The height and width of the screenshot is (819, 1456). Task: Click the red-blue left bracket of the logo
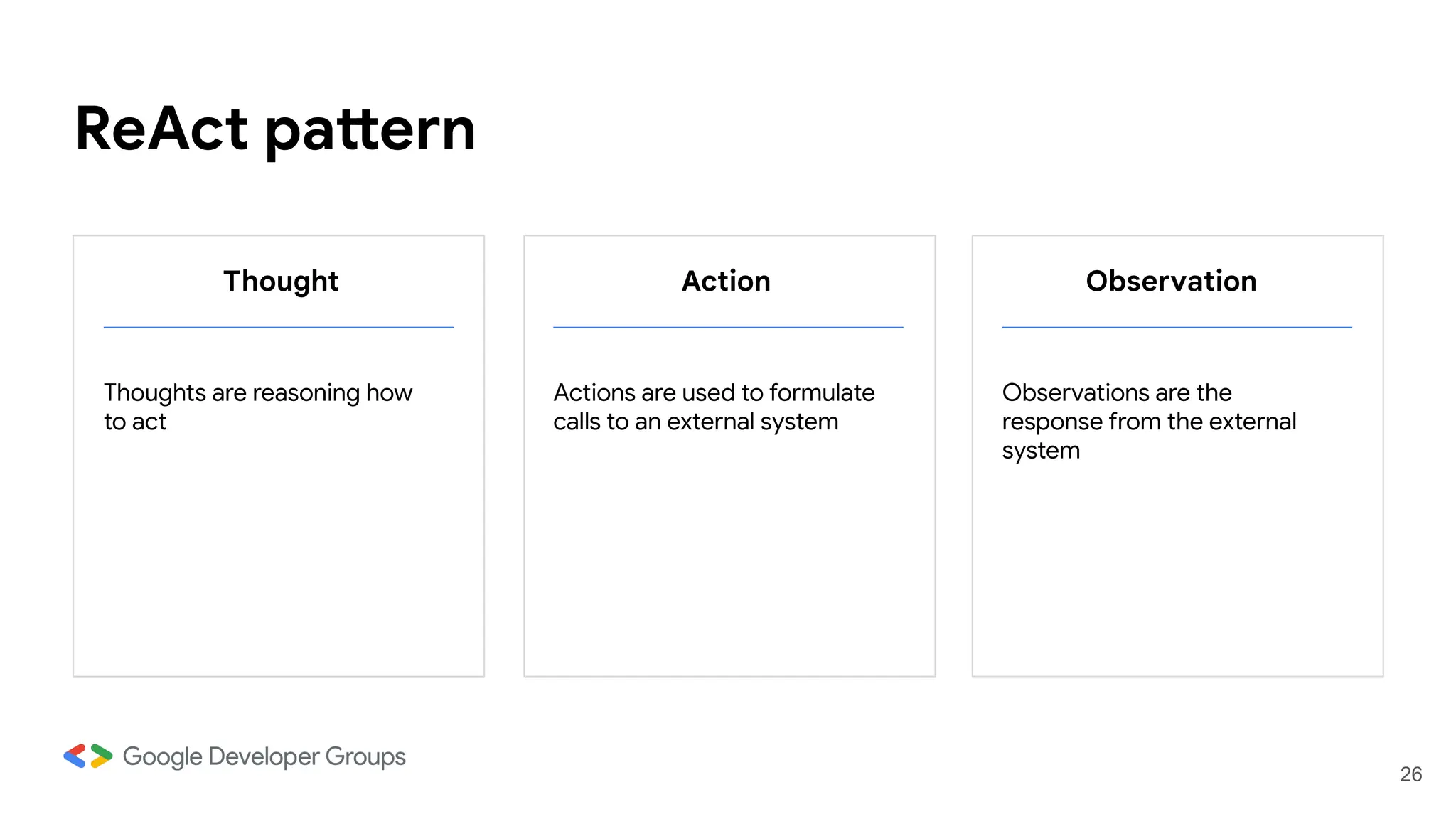pos(75,756)
